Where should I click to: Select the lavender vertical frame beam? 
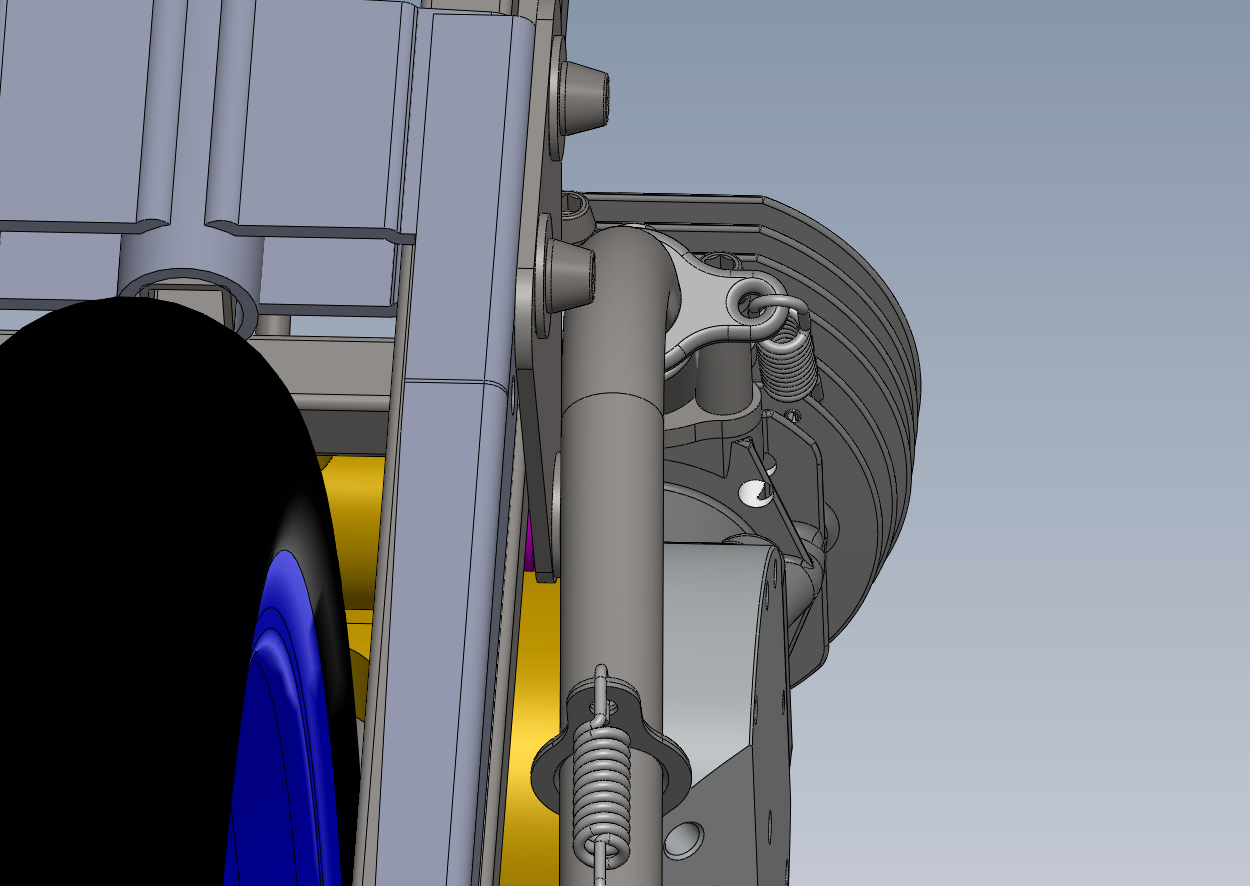[450, 500]
